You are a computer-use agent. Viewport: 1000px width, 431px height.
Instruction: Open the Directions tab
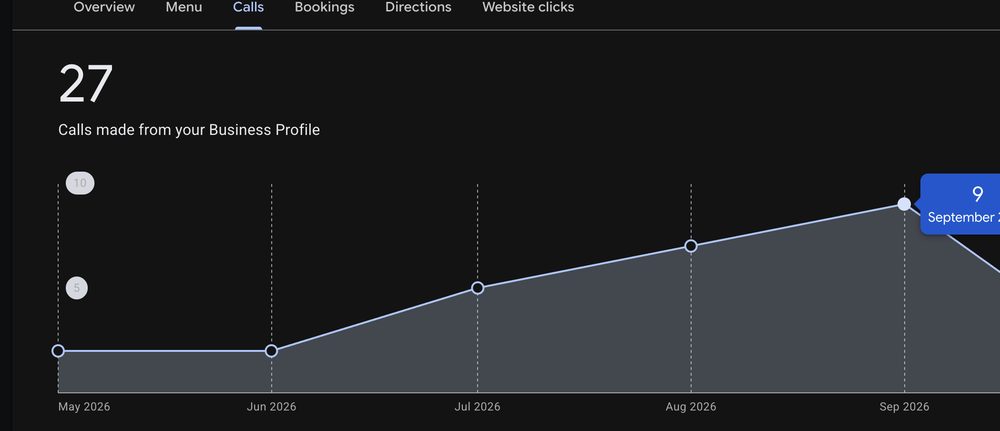point(418,8)
